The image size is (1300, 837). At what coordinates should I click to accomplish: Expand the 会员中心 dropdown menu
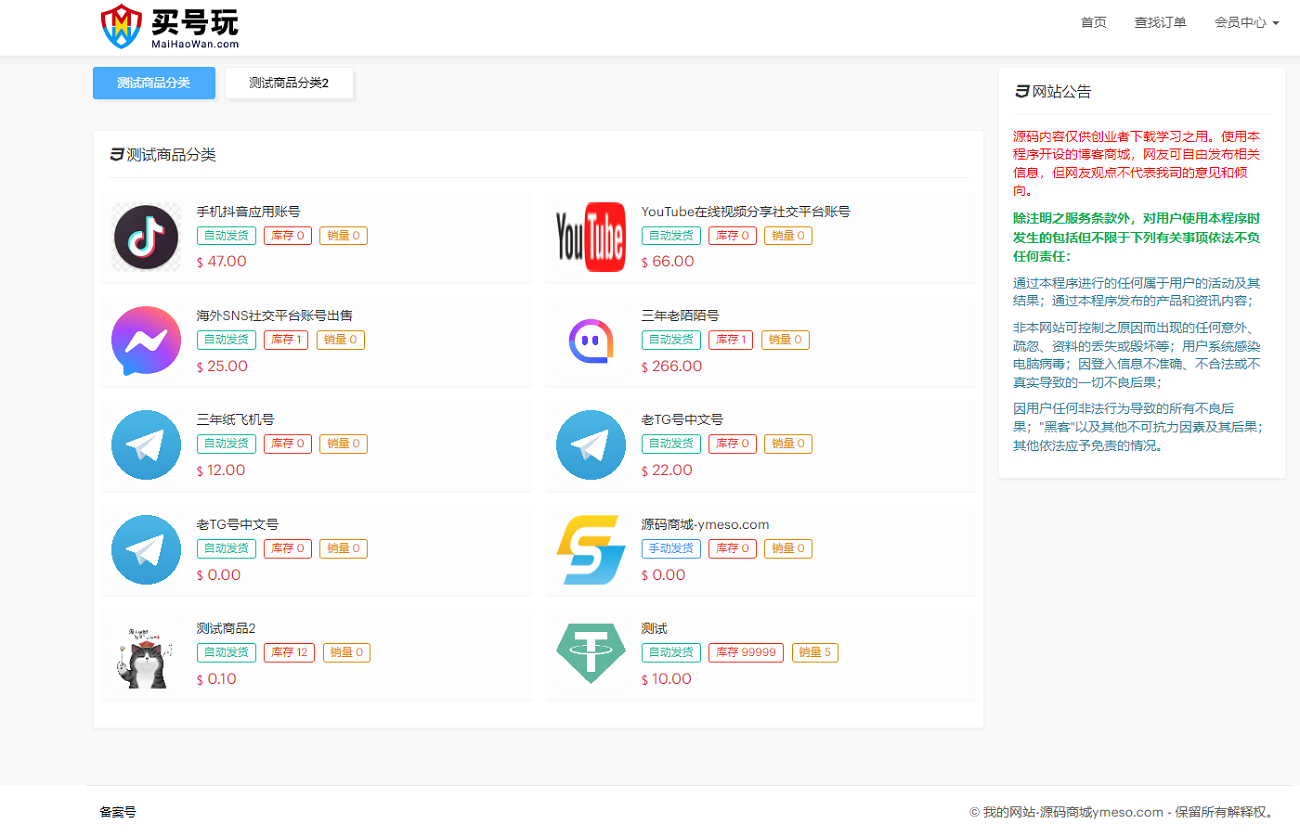click(1246, 22)
